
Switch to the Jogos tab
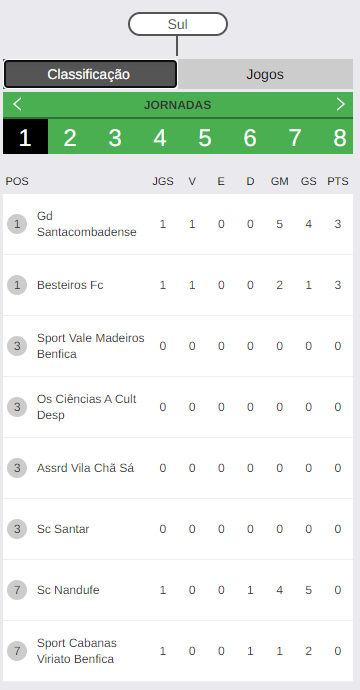(x=265, y=74)
